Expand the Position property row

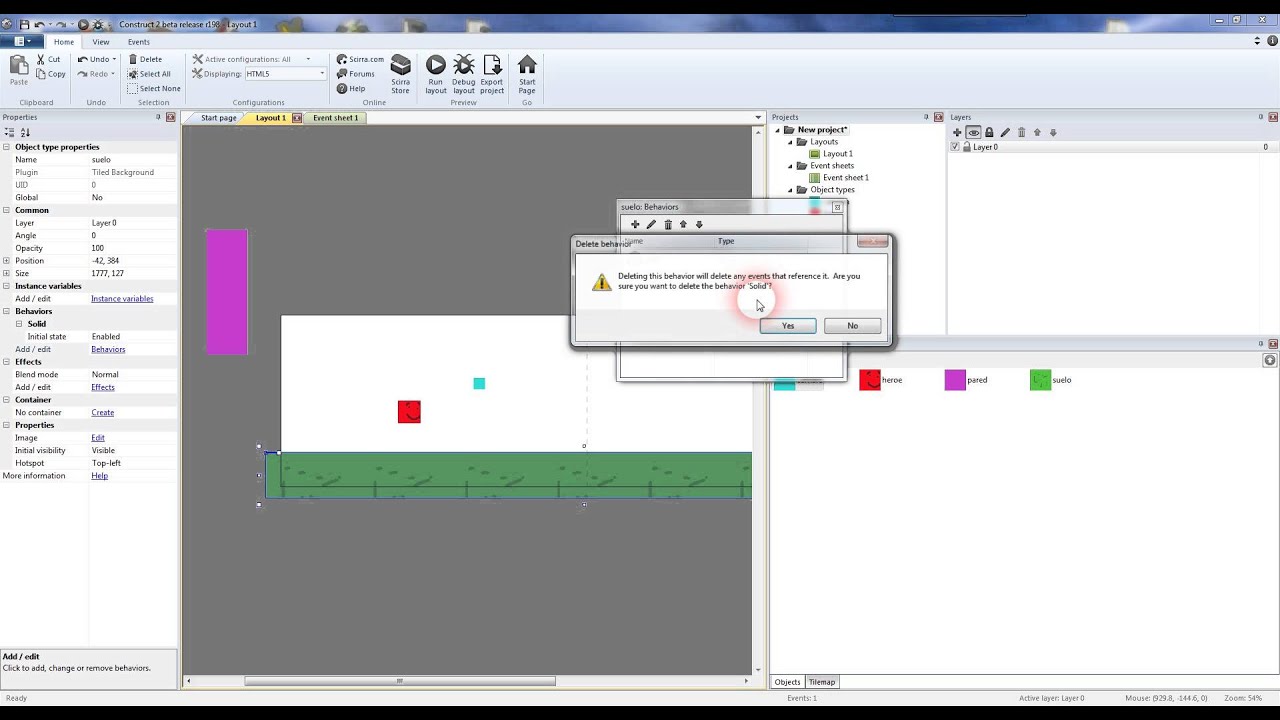pos(7,261)
